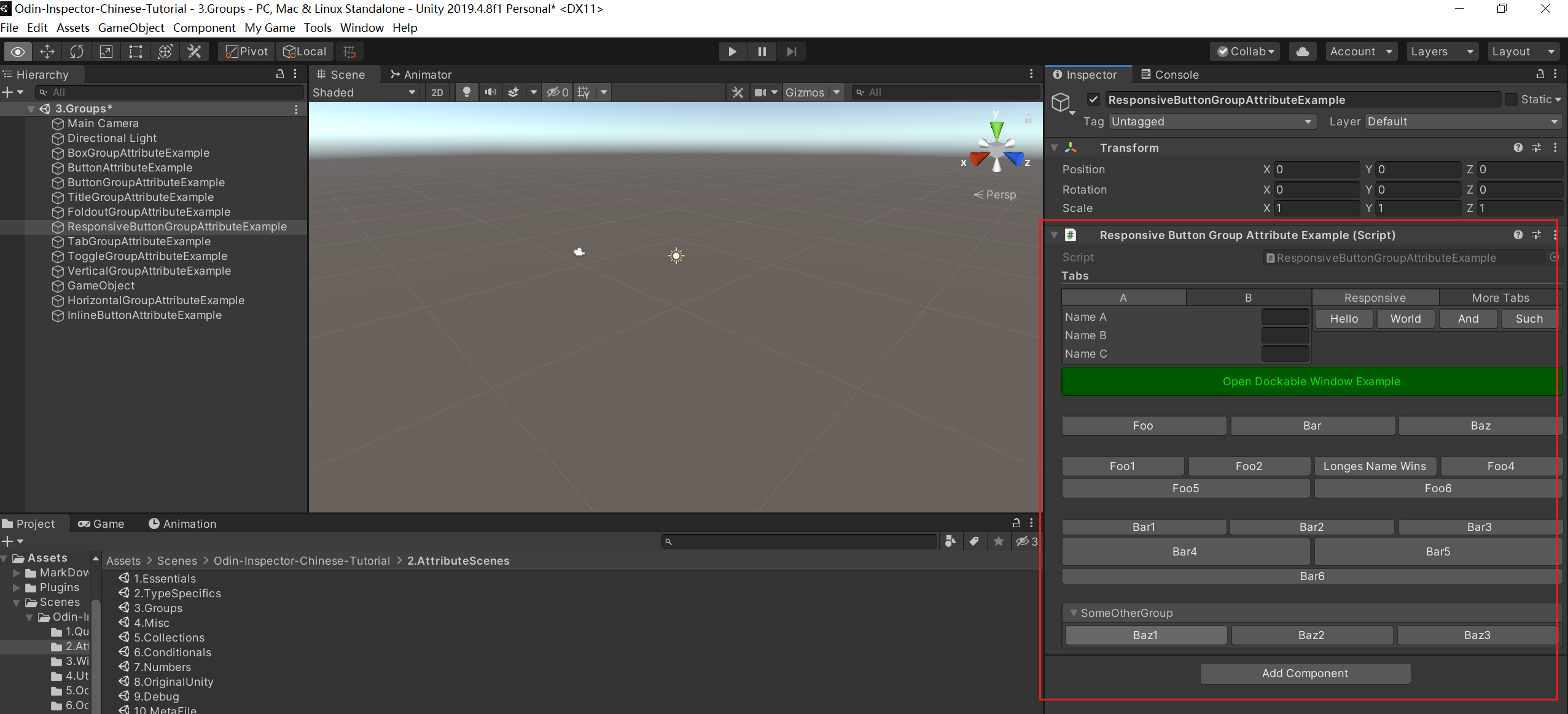Open the 4.Misc scene asset
Image resolution: width=1568 pixels, height=714 pixels.
[151, 623]
